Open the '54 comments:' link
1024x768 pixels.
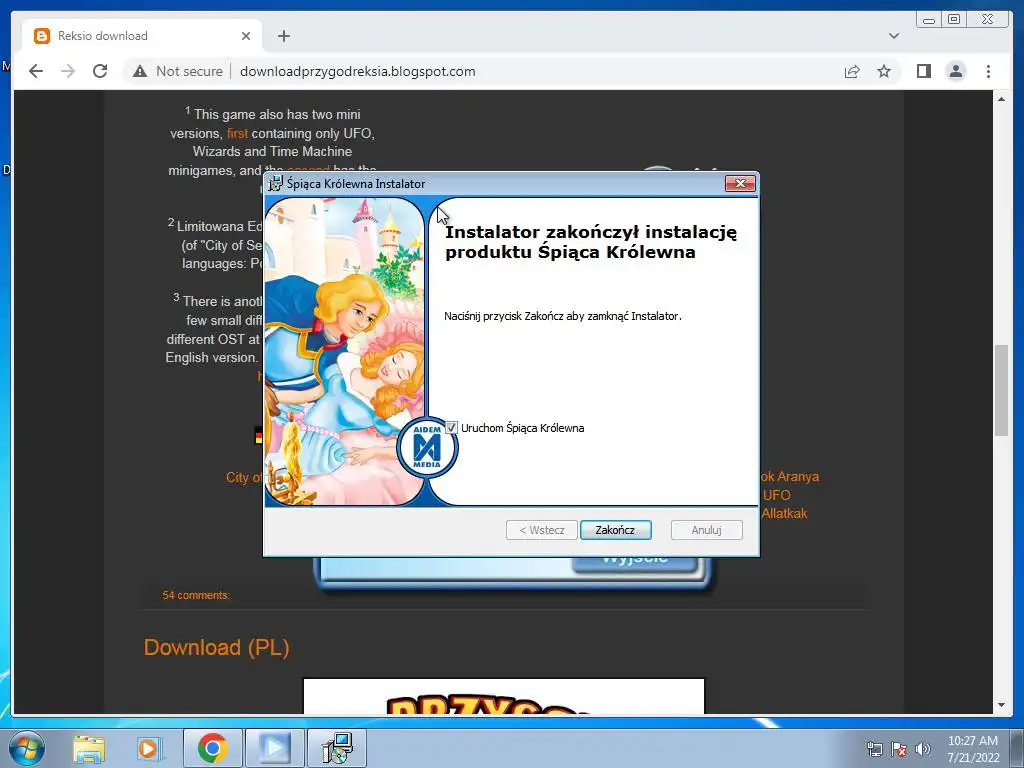click(x=196, y=595)
